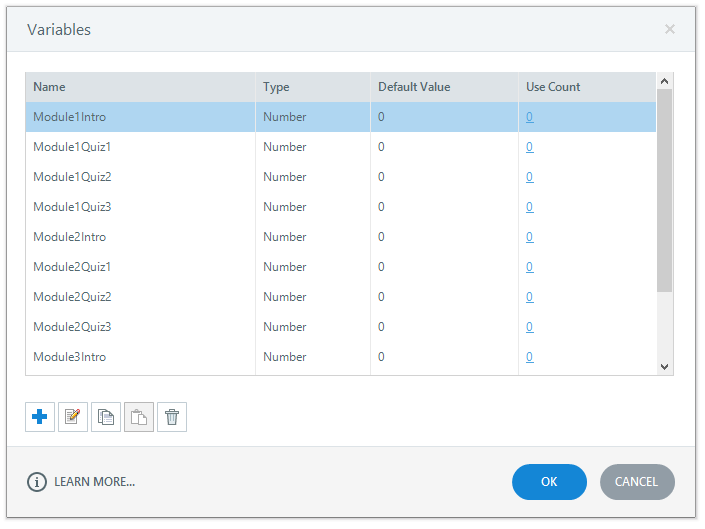
Task: Click the Copy variable icon
Action: (x=106, y=417)
